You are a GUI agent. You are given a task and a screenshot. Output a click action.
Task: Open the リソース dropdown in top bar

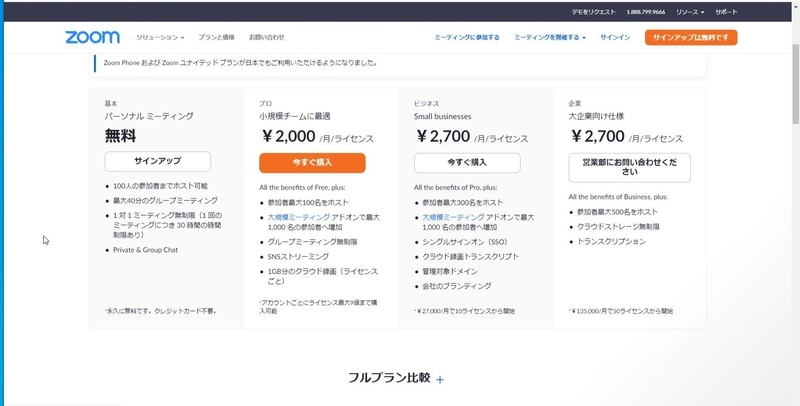690,12
